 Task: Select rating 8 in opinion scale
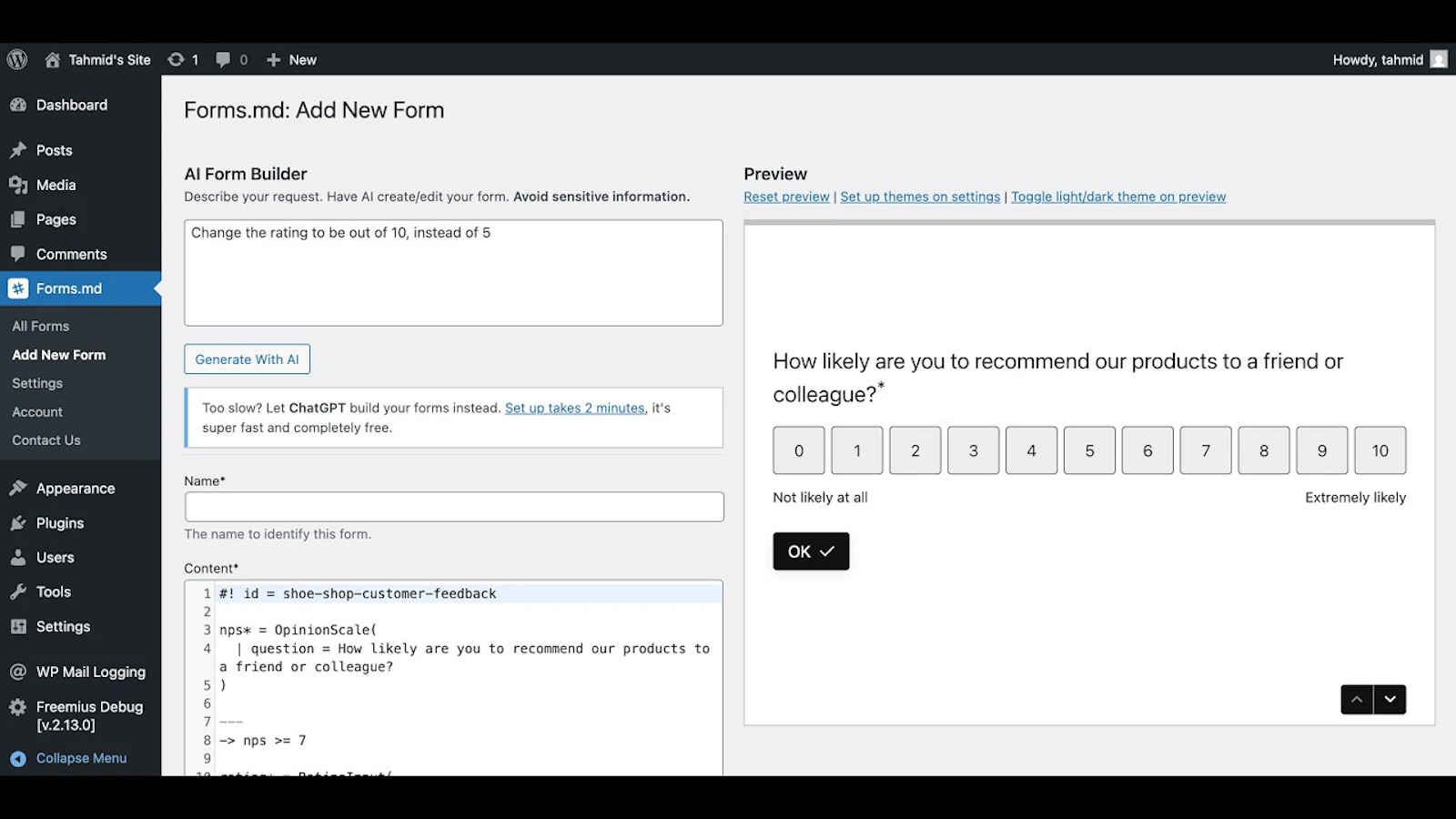(x=1264, y=450)
